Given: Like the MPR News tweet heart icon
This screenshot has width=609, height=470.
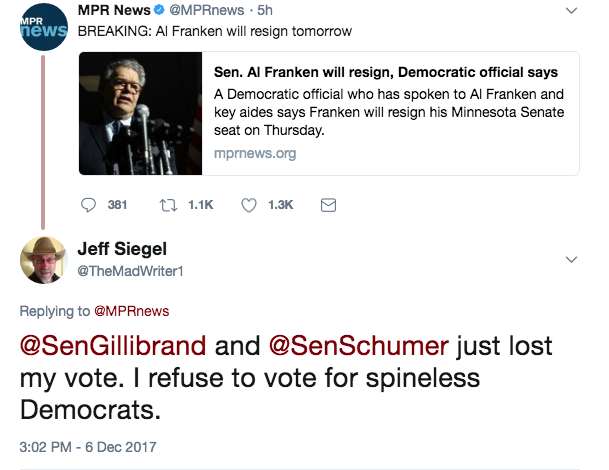Looking at the screenshot, I should point(249,205).
